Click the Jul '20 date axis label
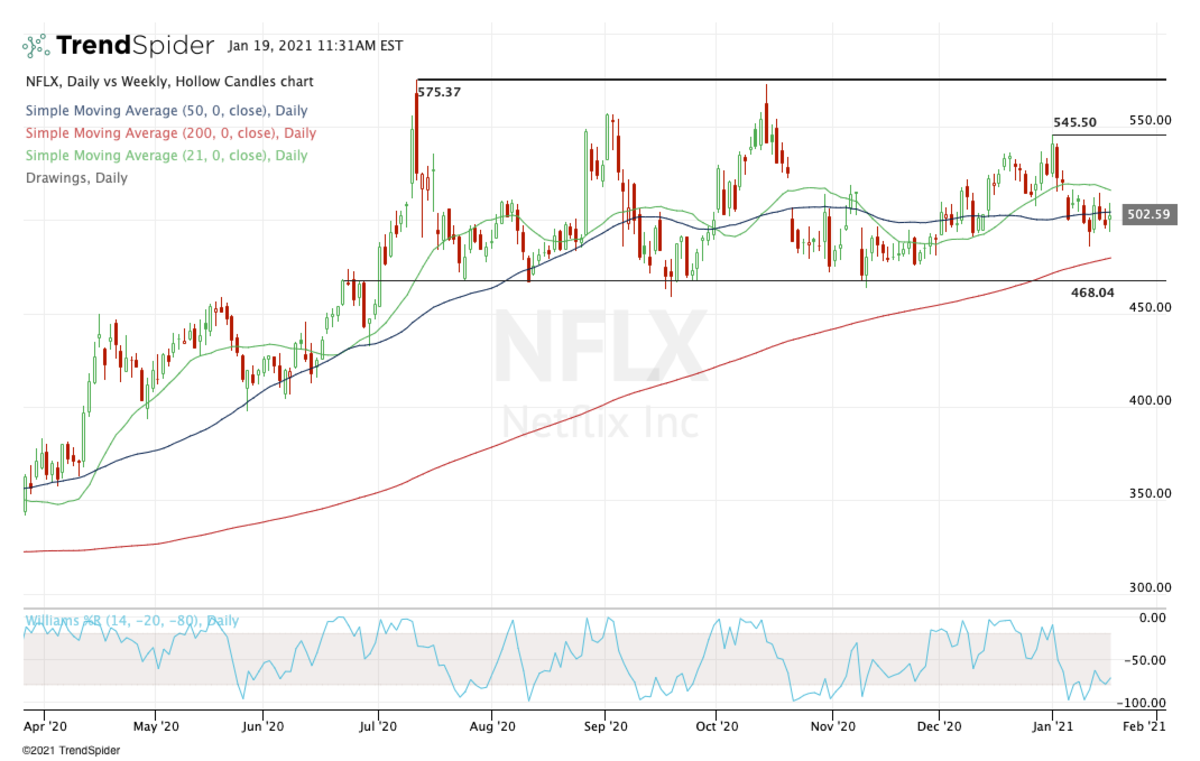The image size is (1200, 761). coord(379,726)
